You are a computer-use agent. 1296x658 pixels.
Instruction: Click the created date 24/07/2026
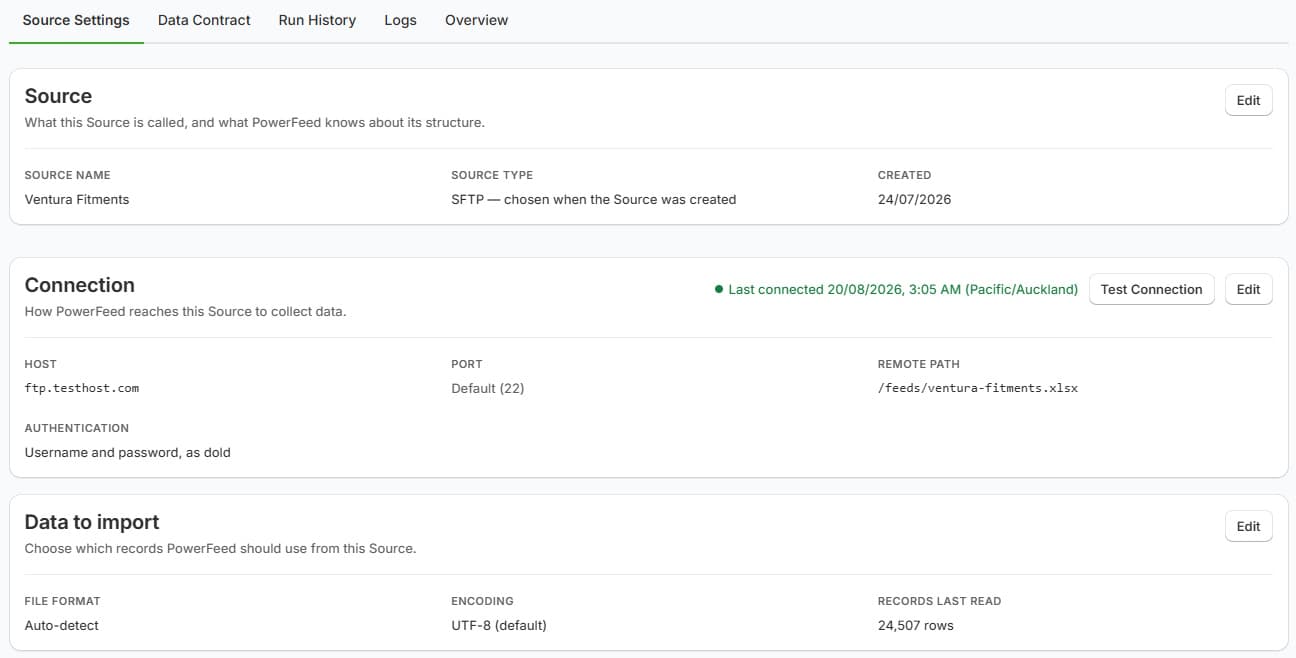(914, 199)
